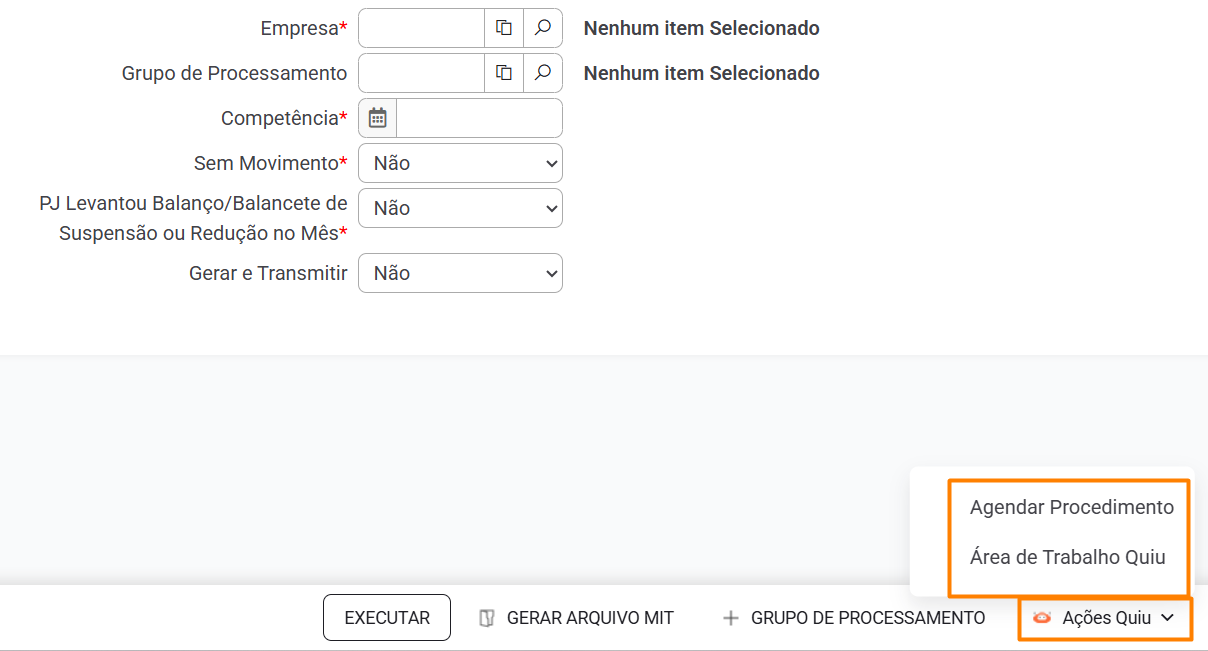Open the Sem Movimento dropdown
This screenshot has width=1208, height=651.
(x=460, y=163)
